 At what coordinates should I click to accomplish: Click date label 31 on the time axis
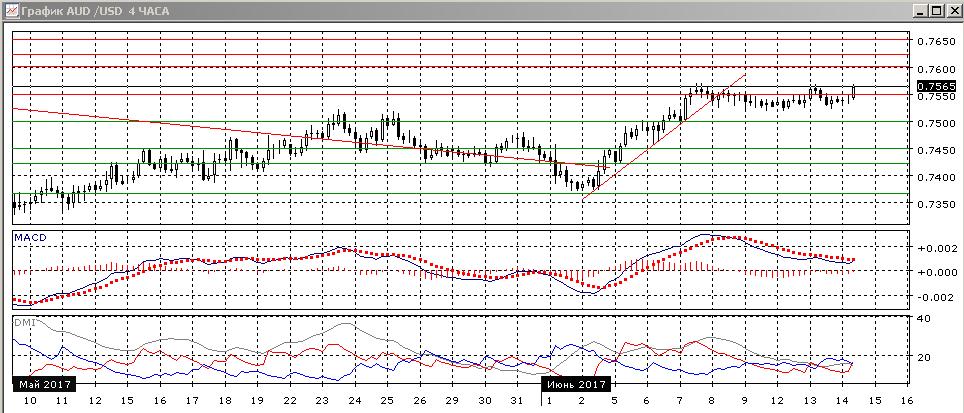point(518,401)
